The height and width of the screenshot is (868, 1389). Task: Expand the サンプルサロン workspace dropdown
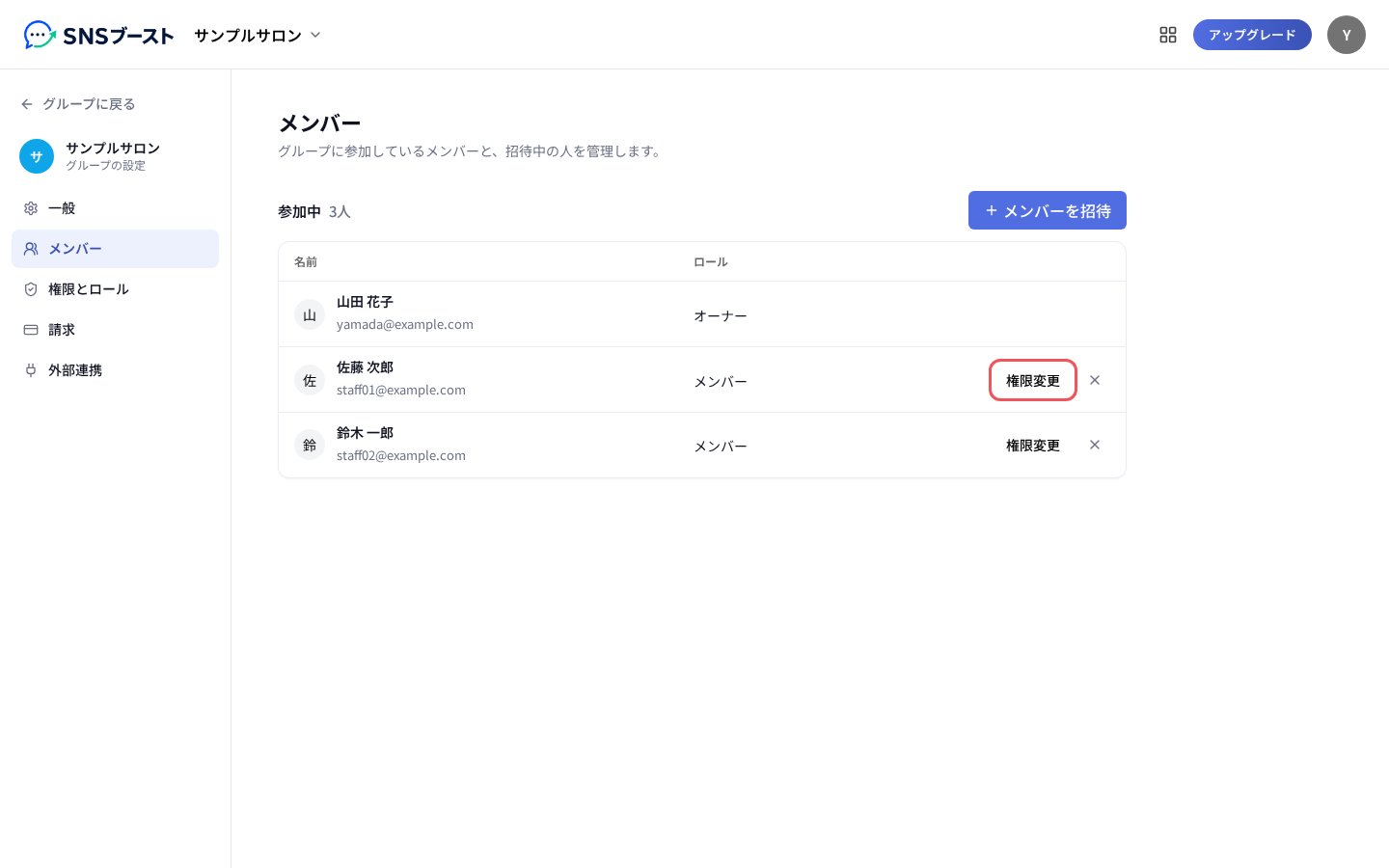click(258, 36)
